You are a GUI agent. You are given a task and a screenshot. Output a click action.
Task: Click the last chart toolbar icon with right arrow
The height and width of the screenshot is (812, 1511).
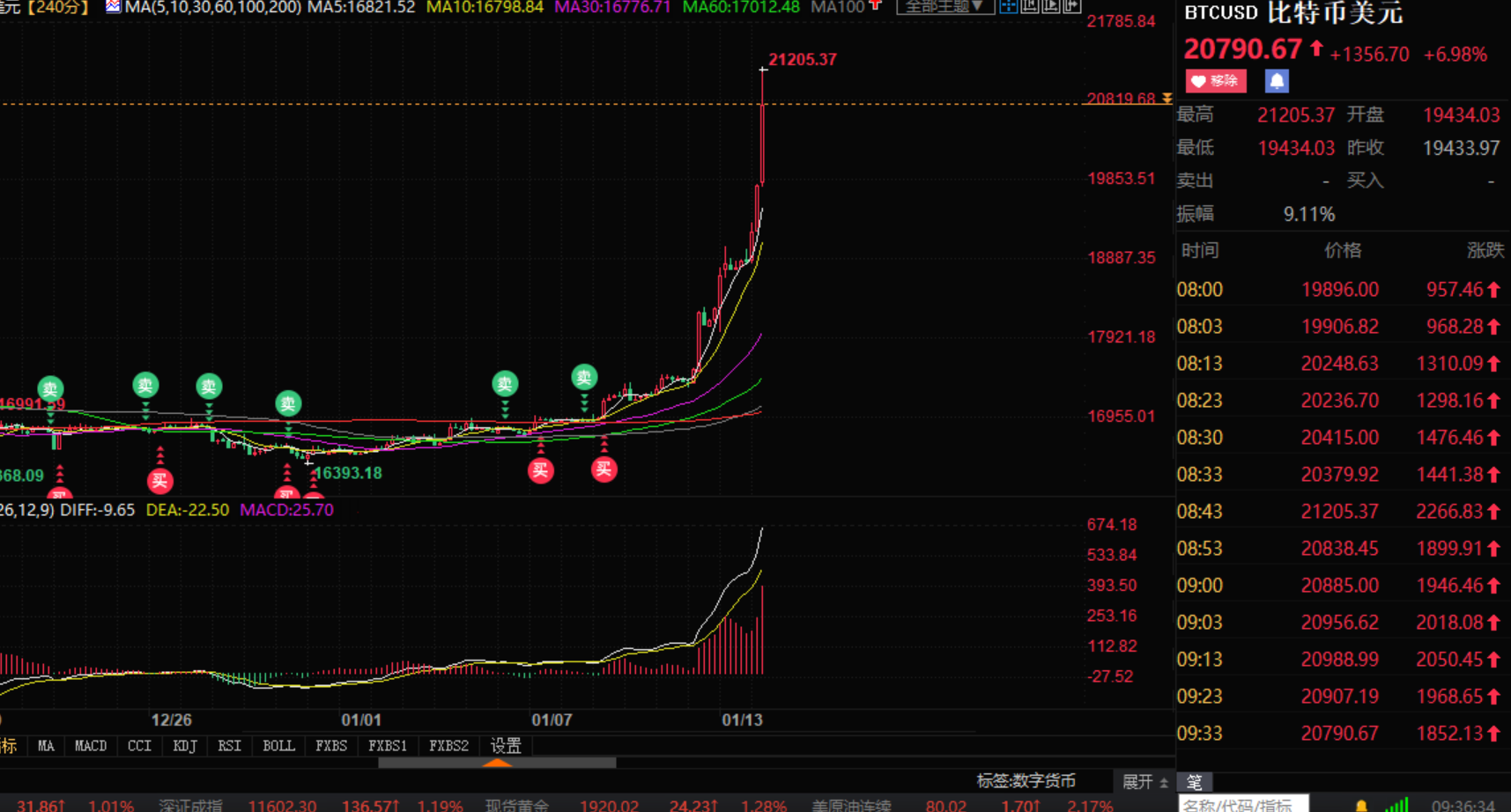click(1071, 6)
